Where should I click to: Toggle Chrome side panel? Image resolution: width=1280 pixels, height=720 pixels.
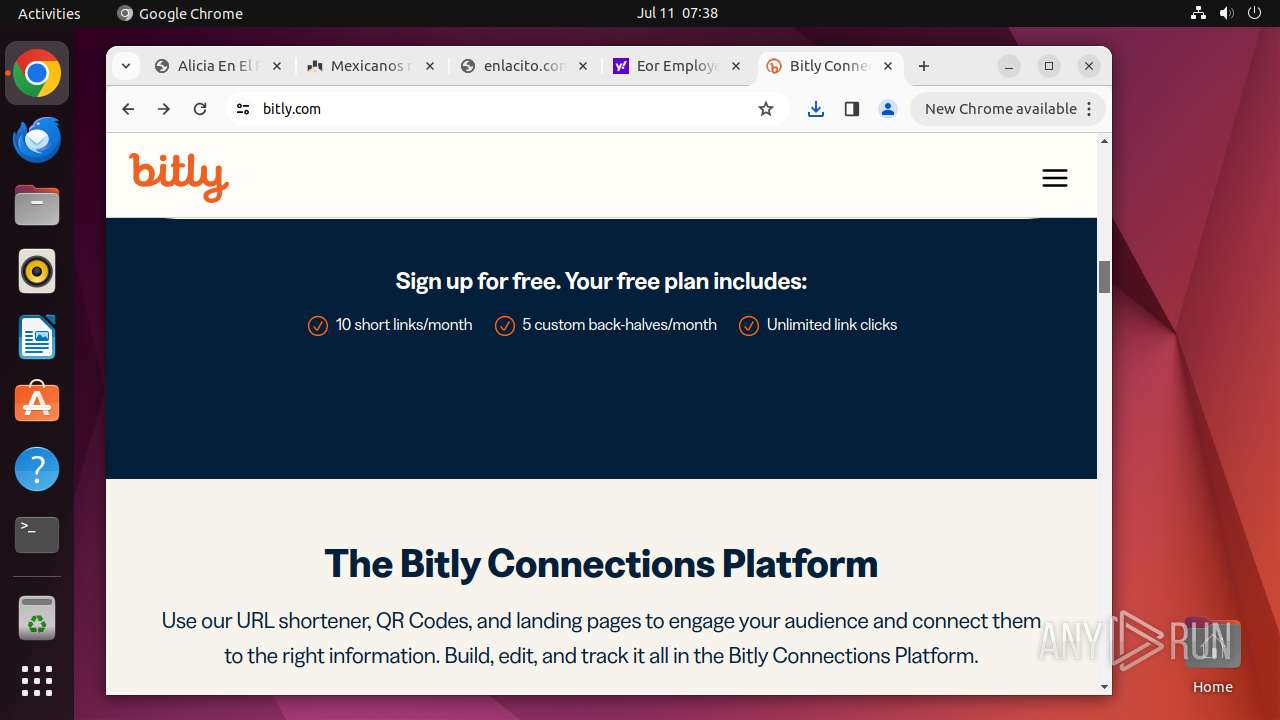tap(852, 109)
